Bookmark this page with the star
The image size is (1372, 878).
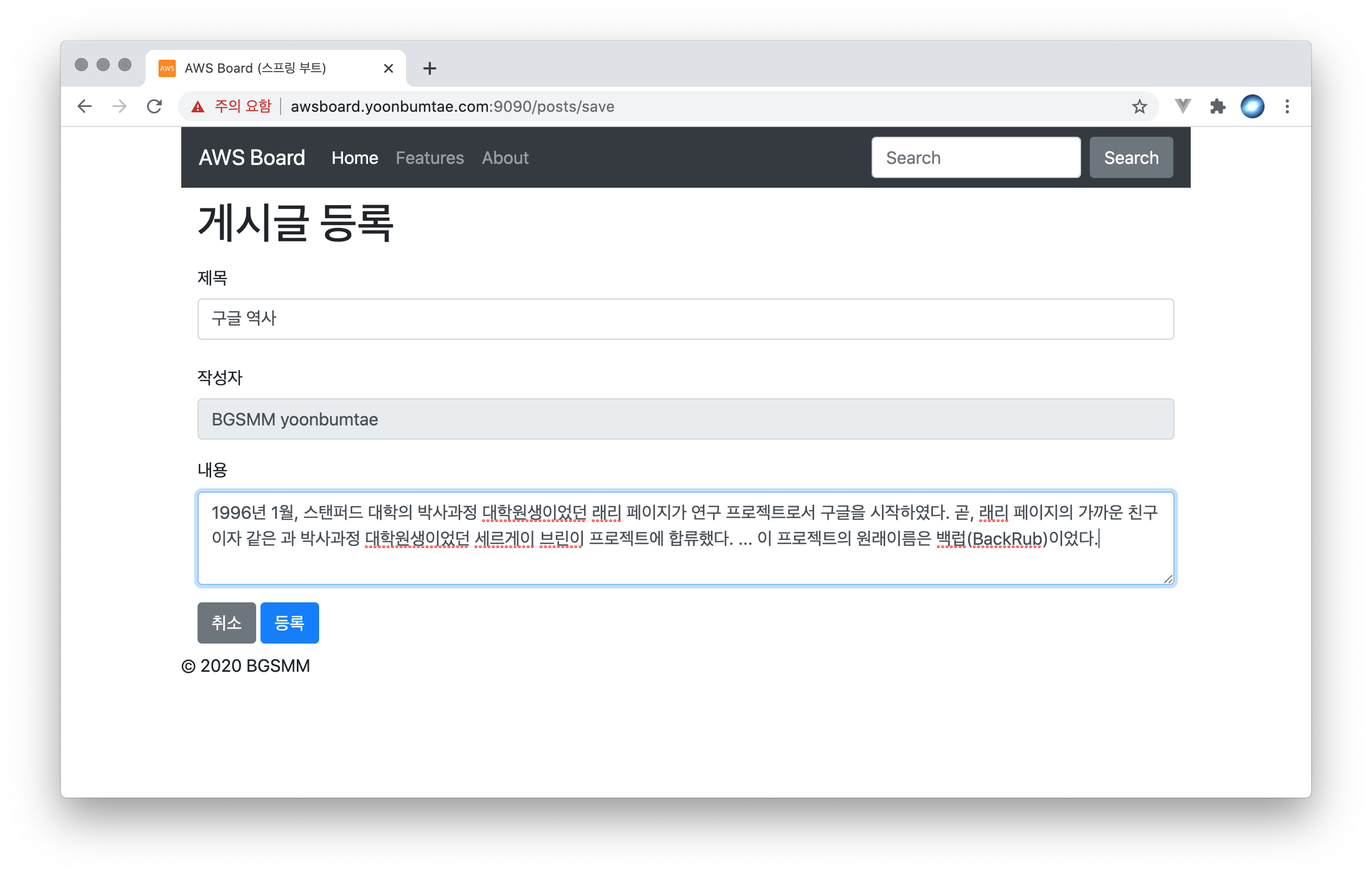1139,106
